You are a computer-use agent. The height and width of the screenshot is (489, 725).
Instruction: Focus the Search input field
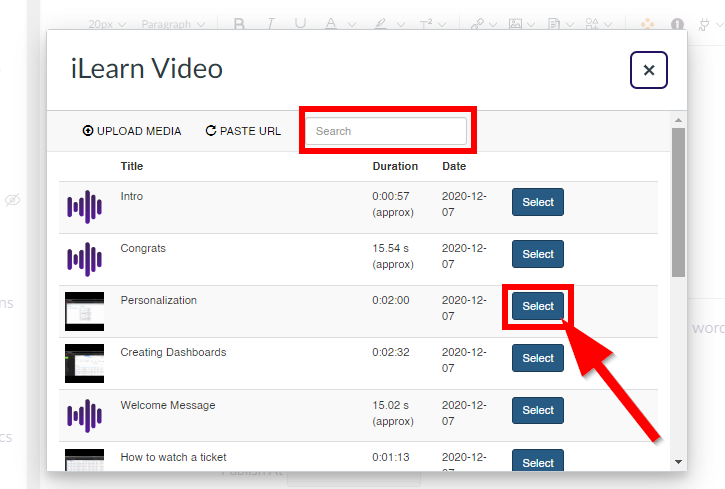click(x=386, y=131)
